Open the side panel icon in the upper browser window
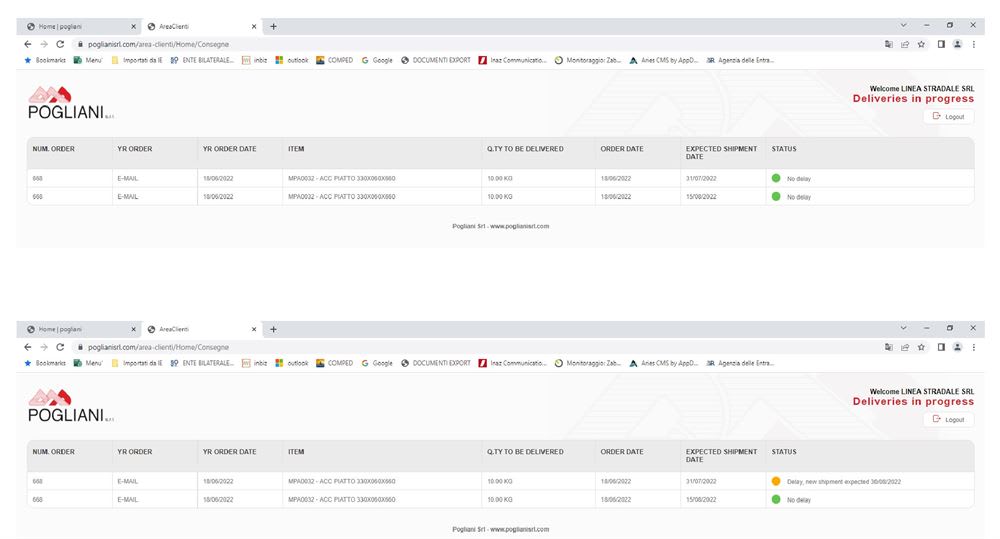Viewport: 1000px width, 539px height. point(941,44)
